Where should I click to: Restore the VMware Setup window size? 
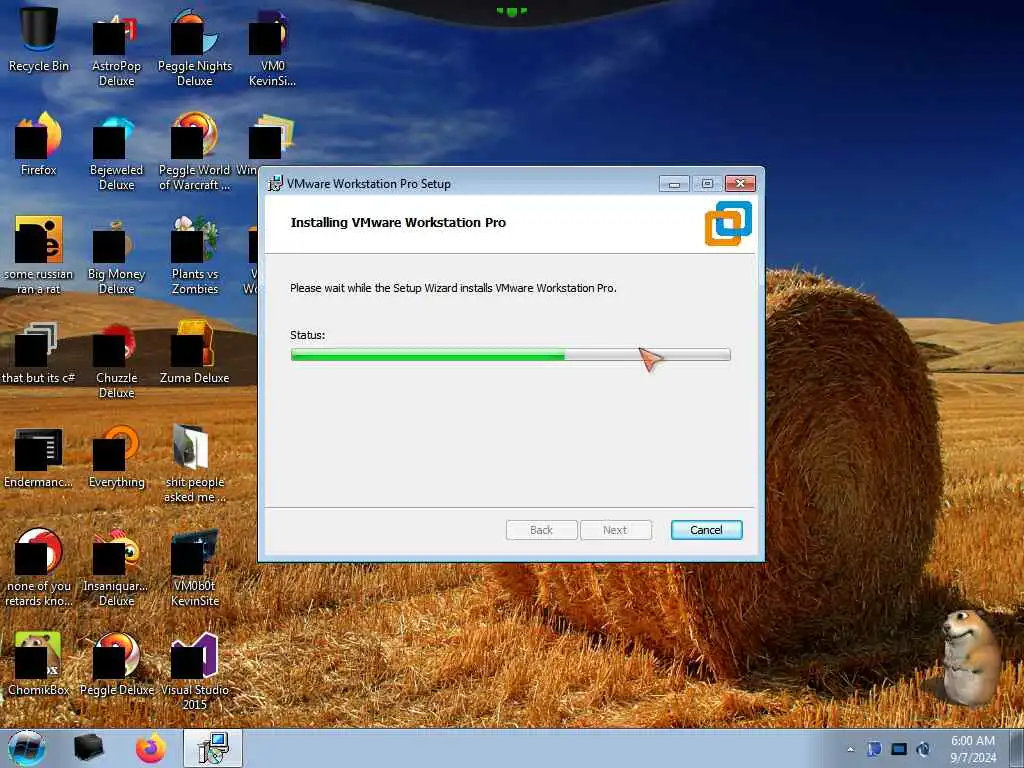(x=707, y=184)
